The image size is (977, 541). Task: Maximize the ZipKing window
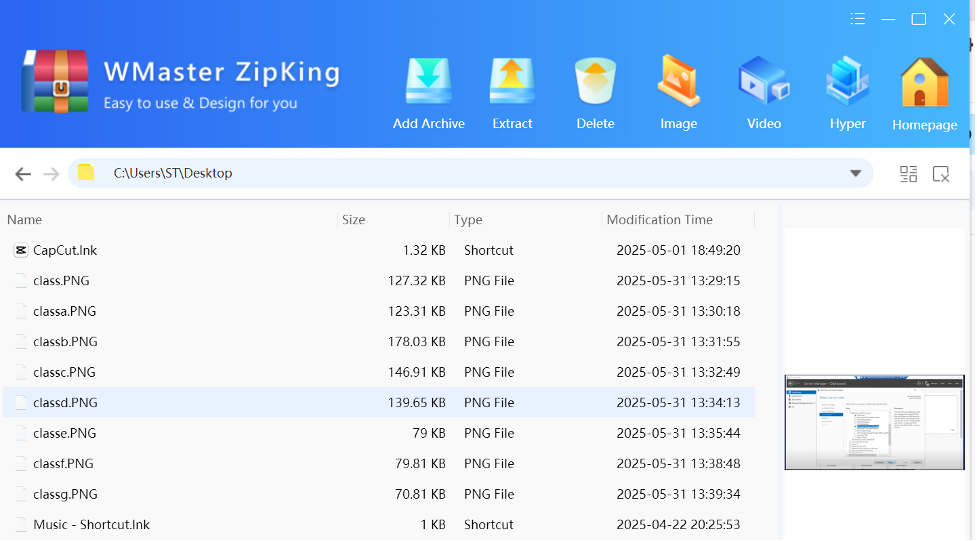918,19
